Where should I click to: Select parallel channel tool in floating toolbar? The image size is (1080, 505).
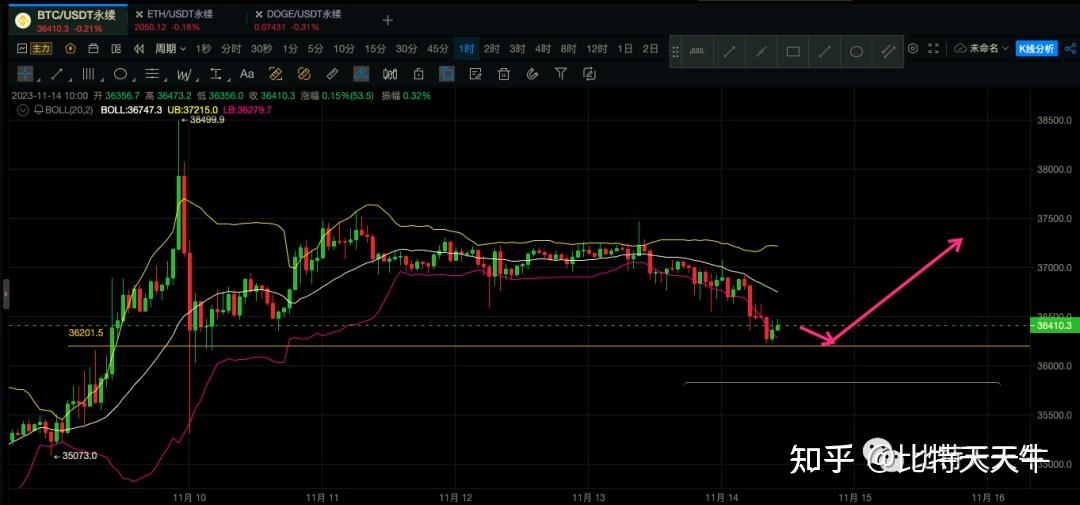tap(888, 52)
